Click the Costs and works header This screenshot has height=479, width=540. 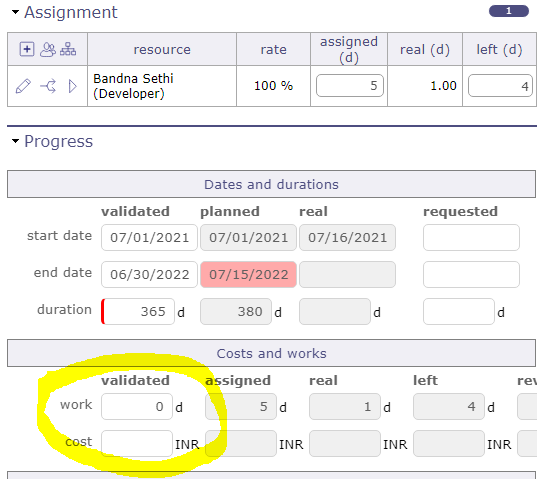271,353
